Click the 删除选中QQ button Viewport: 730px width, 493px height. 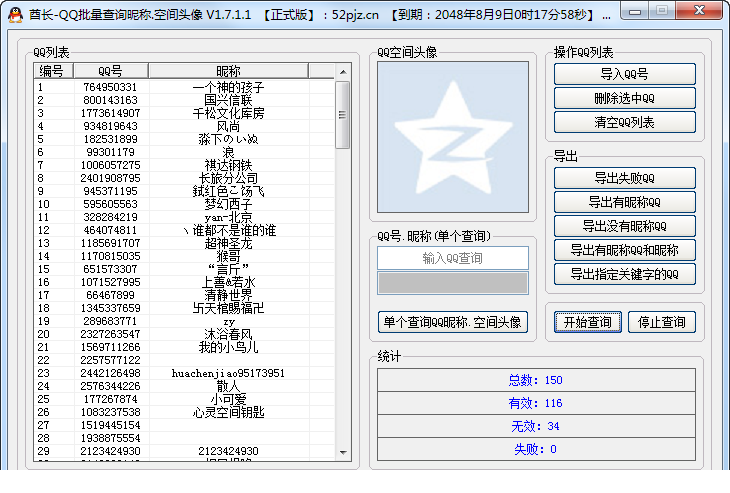pyautogui.click(x=624, y=98)
